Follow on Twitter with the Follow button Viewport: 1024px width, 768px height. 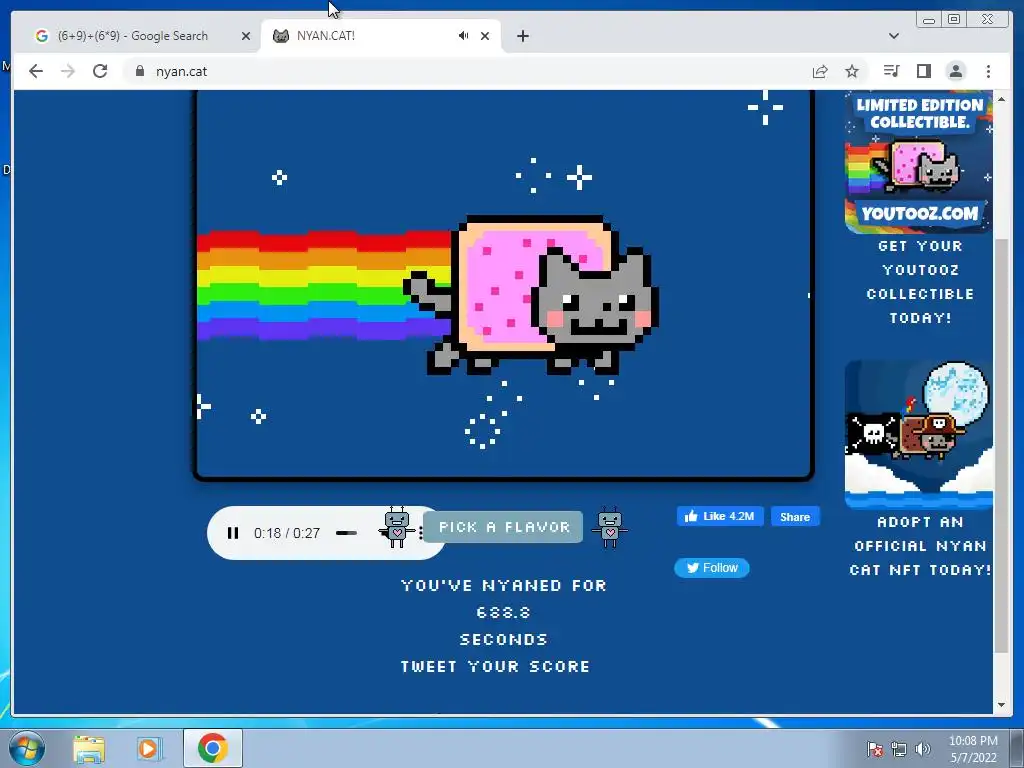712,568
